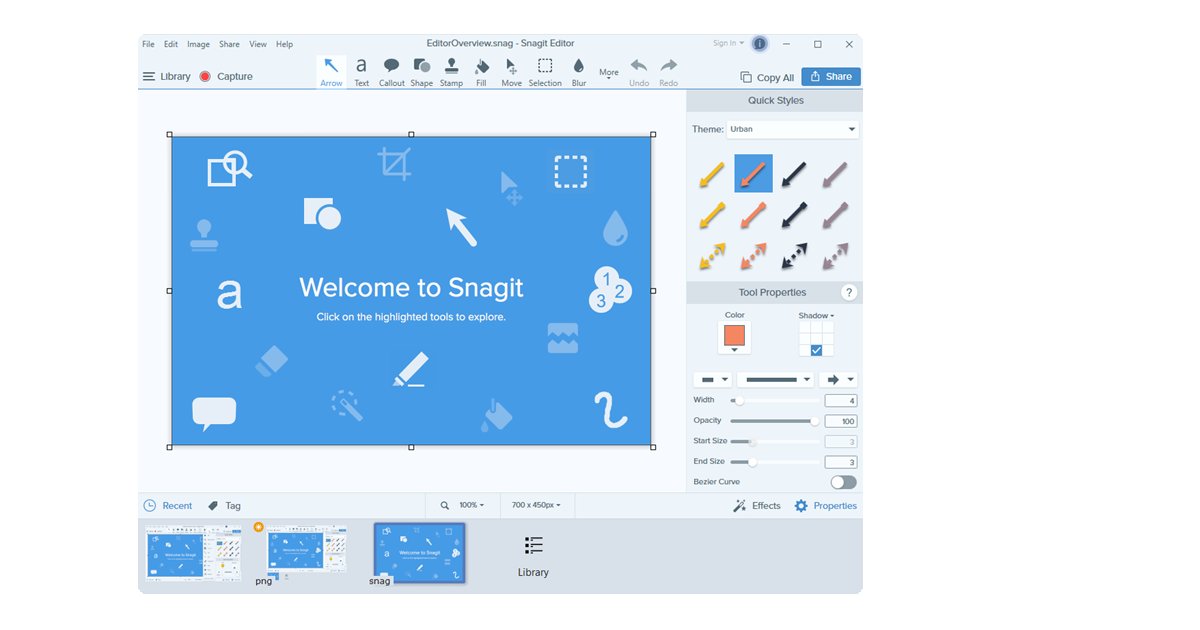Choose the highlighted orange arrow quick style
Viewport: 1200px width, 630px height.
click(753, 173)
